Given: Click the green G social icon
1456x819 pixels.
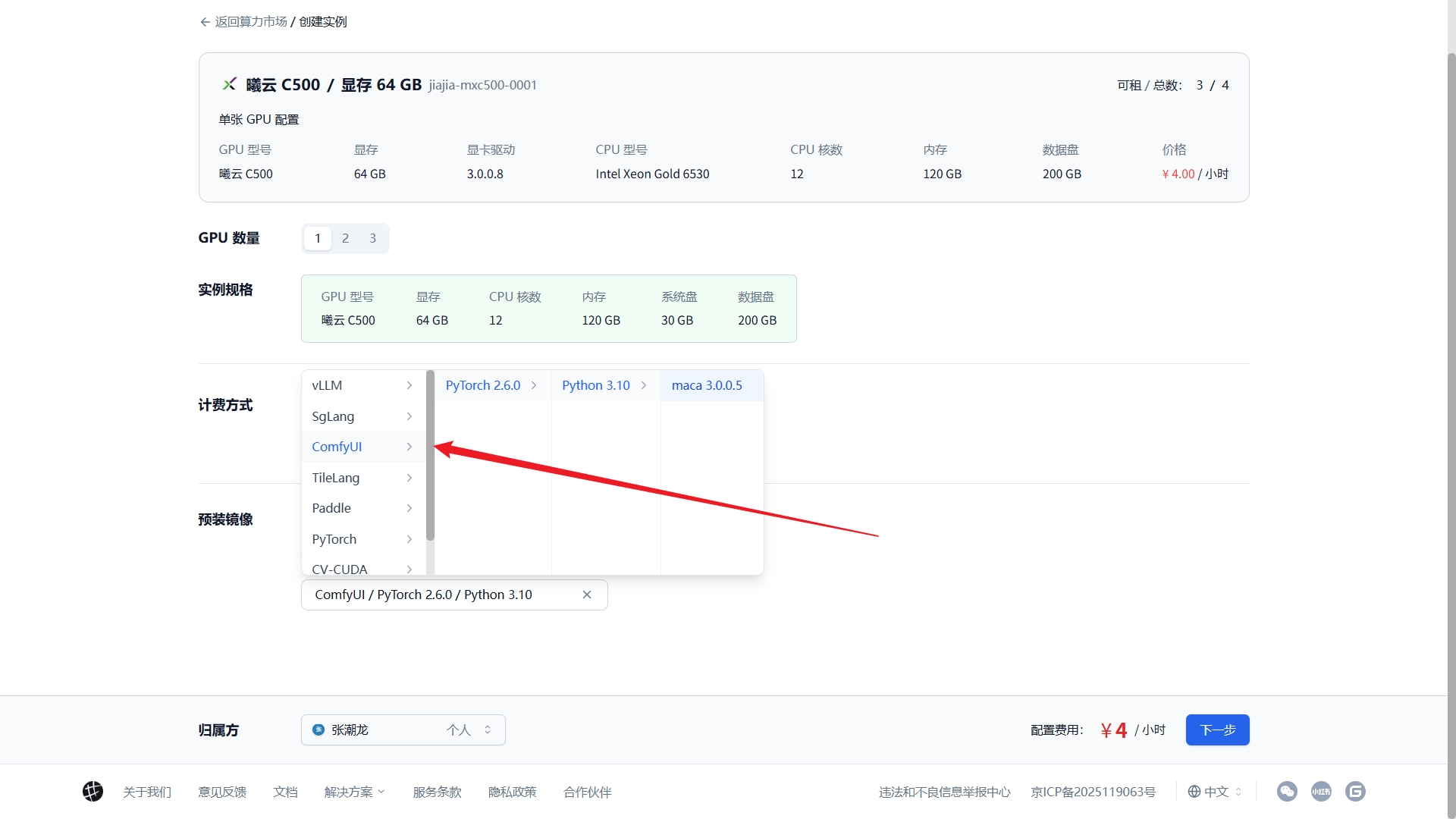Looking at the screenshot, I should coord(1355,792).
